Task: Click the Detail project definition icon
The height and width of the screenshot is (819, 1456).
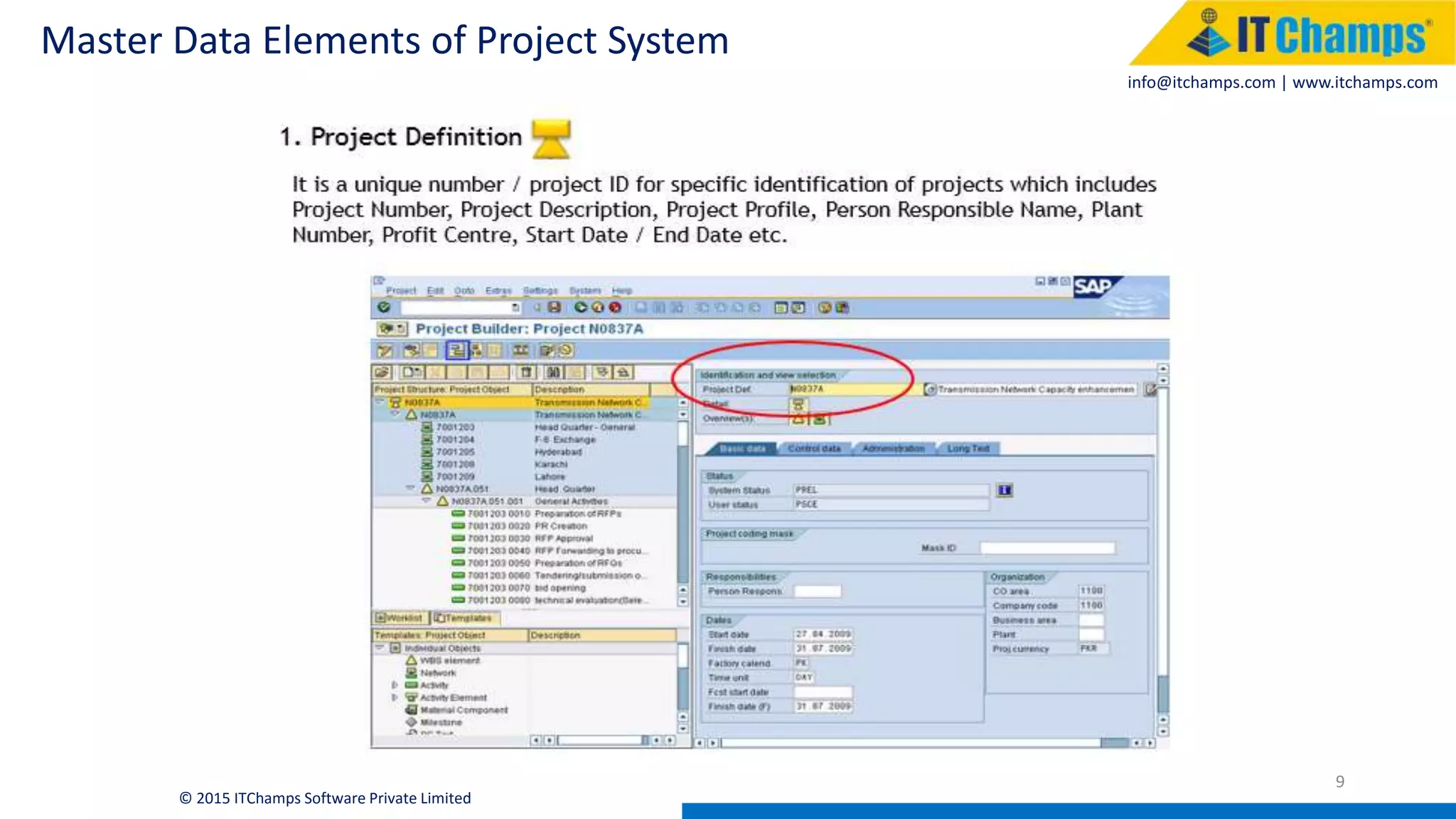Action: (x=798, y=405)
